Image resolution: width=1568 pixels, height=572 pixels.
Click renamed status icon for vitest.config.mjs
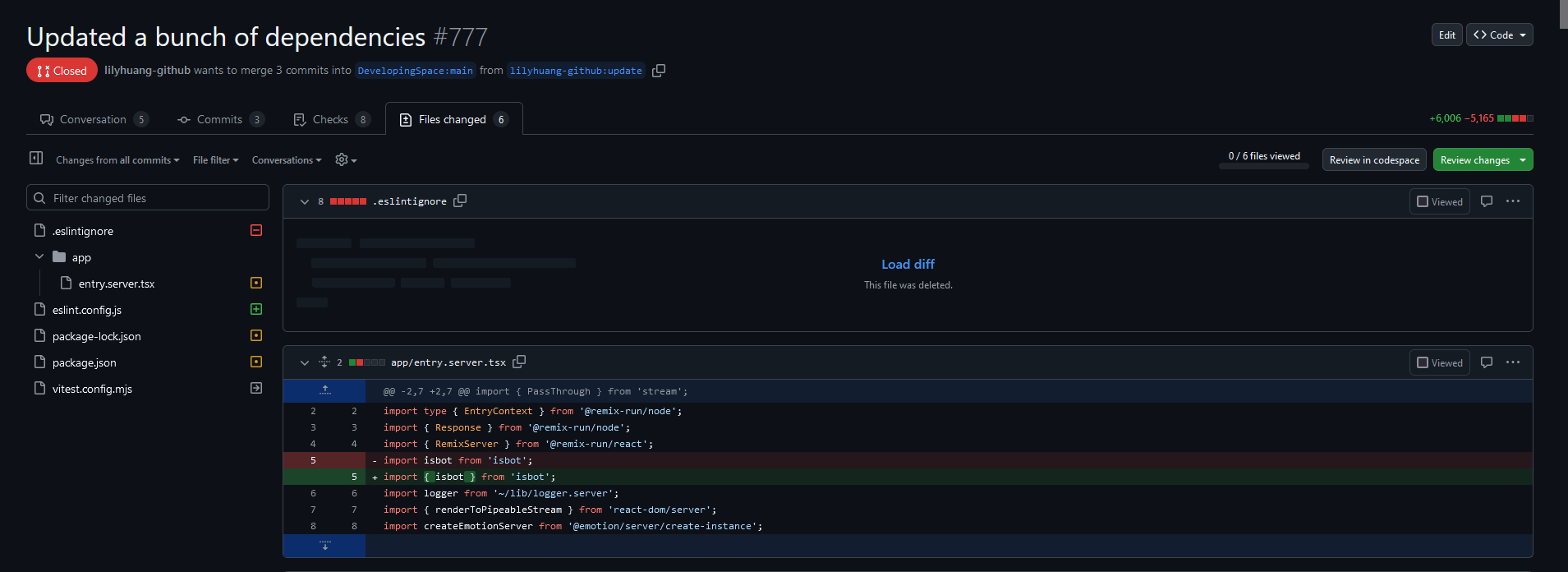point(256,389)
